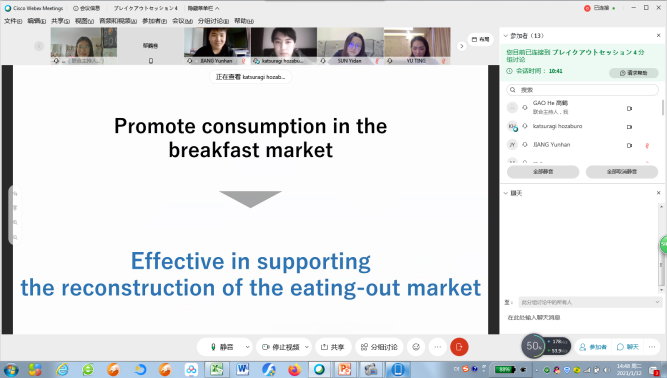Toggle the mute microphone button
This screenshot has width=667, height=378.
point(222,347)
